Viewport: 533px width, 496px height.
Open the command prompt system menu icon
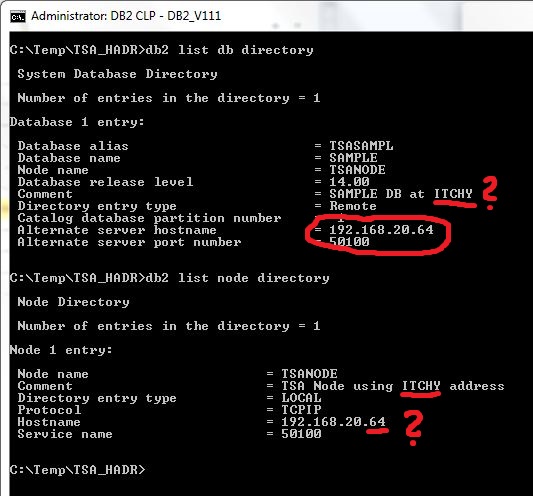point(18,16)
